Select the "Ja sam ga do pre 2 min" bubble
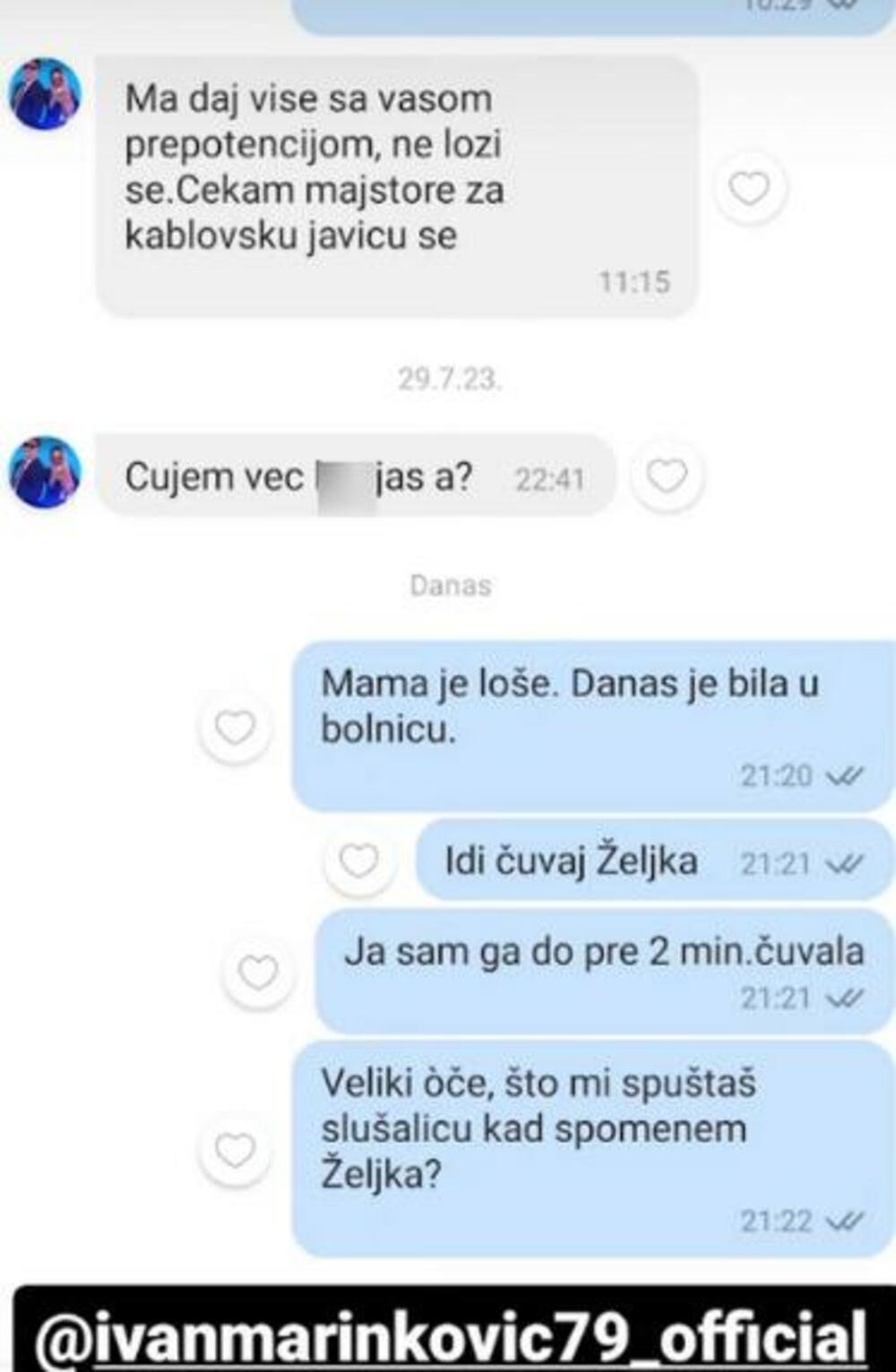This screenshot has width=896, height=1372. [x=605, y=972]
